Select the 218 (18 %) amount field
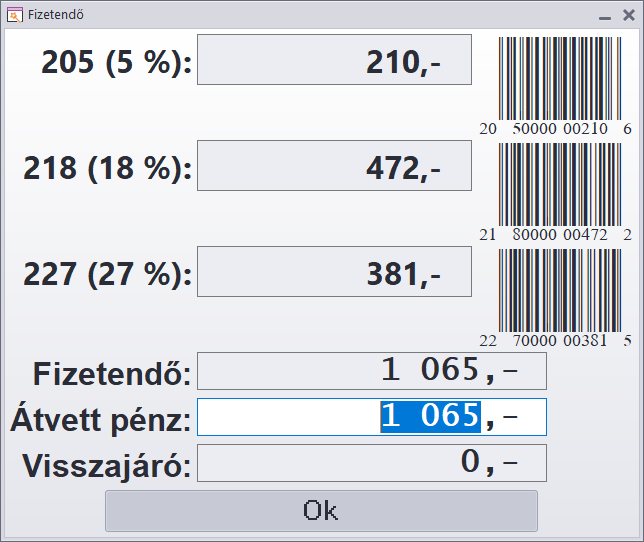Image resolution: width=644 pixels, height=542 pixels. (x=334, y=166)
